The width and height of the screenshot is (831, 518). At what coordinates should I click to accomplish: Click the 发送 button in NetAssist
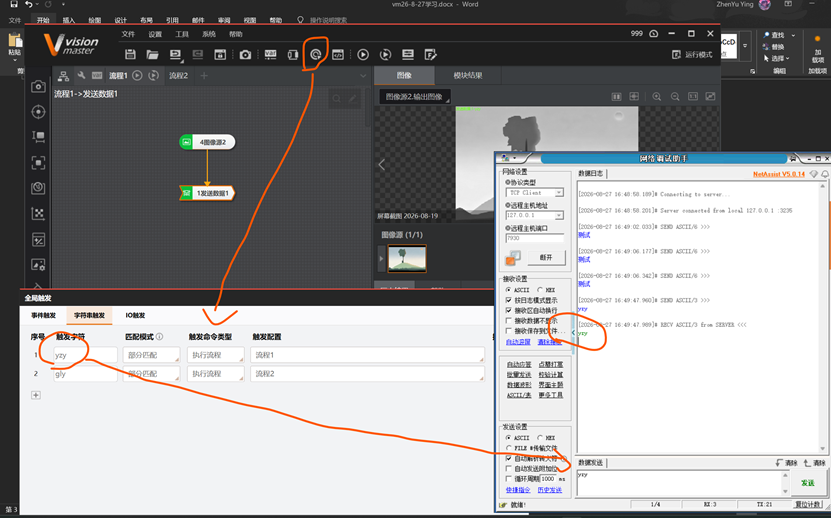807,483
